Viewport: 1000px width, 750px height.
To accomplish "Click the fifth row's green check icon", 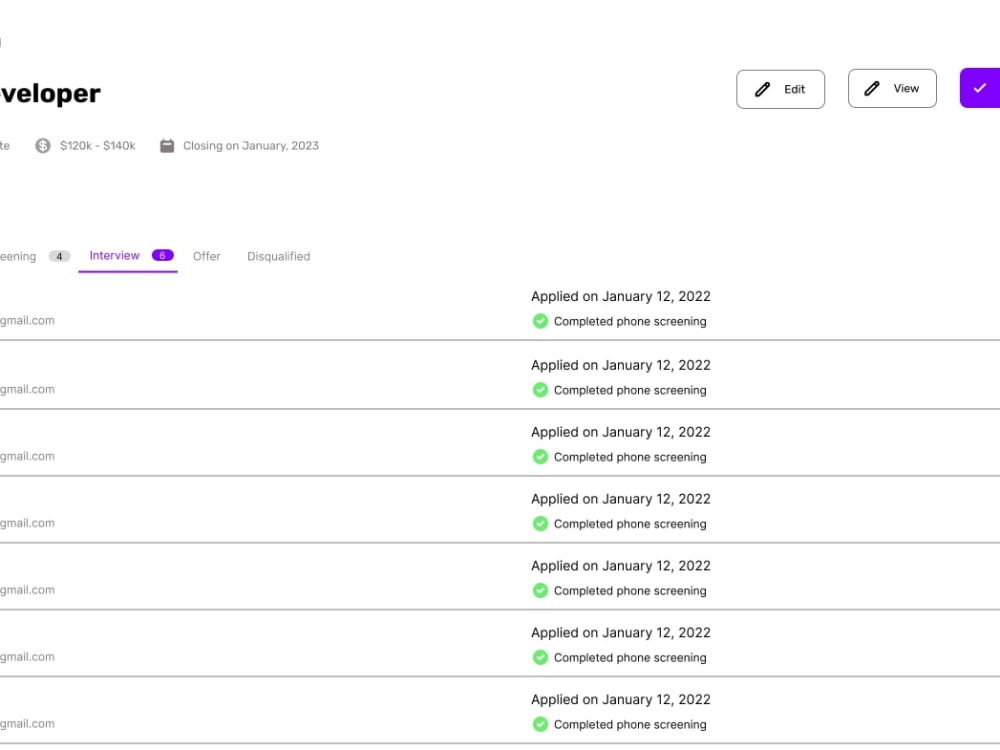I will 540,591.
